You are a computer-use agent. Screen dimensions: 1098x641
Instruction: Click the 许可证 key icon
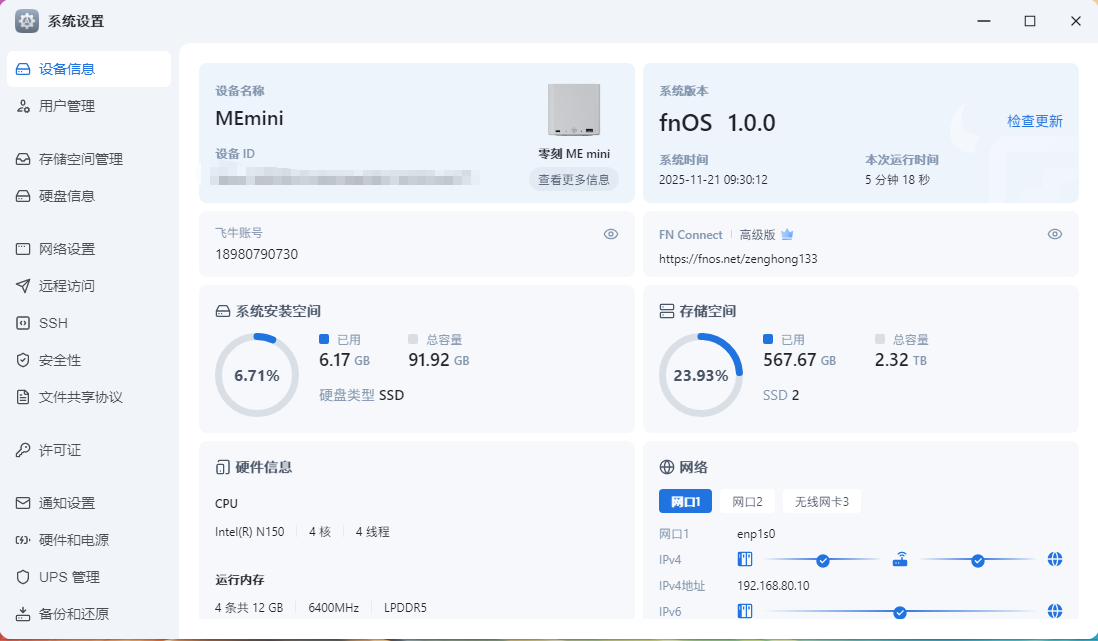coord(23,450)
